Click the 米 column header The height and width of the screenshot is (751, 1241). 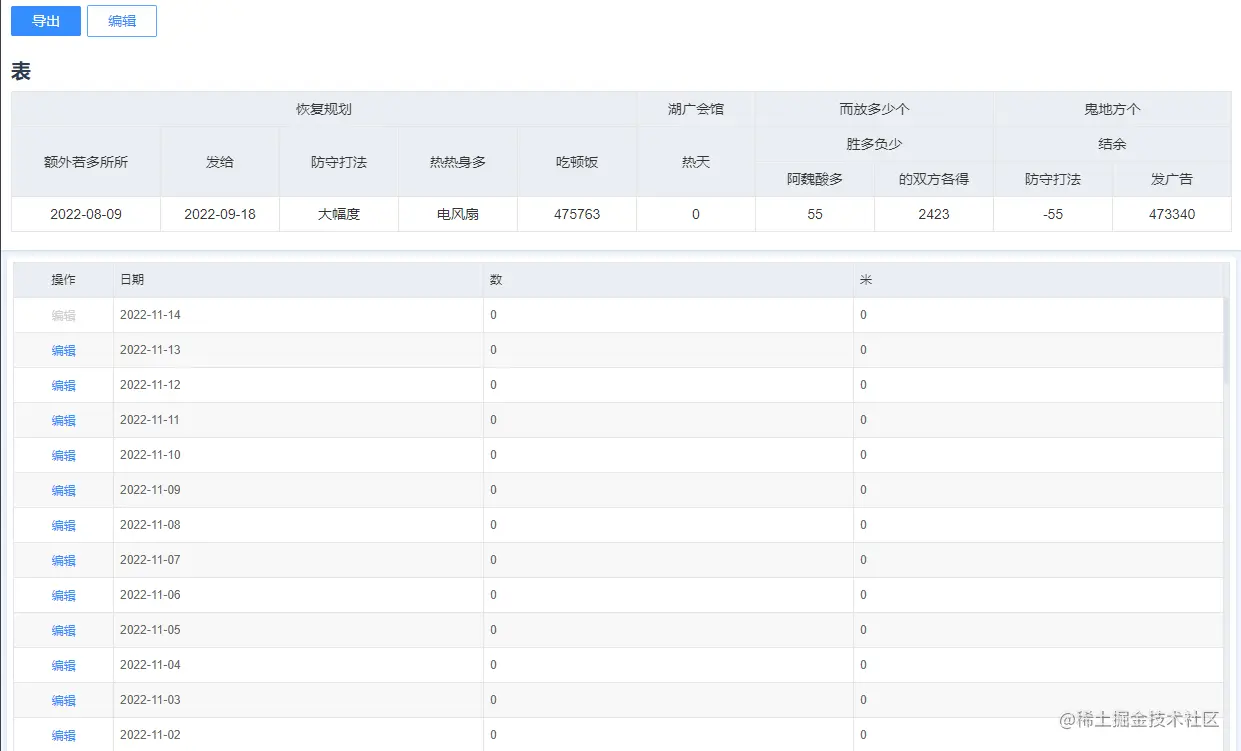(x=1038, y=280)
